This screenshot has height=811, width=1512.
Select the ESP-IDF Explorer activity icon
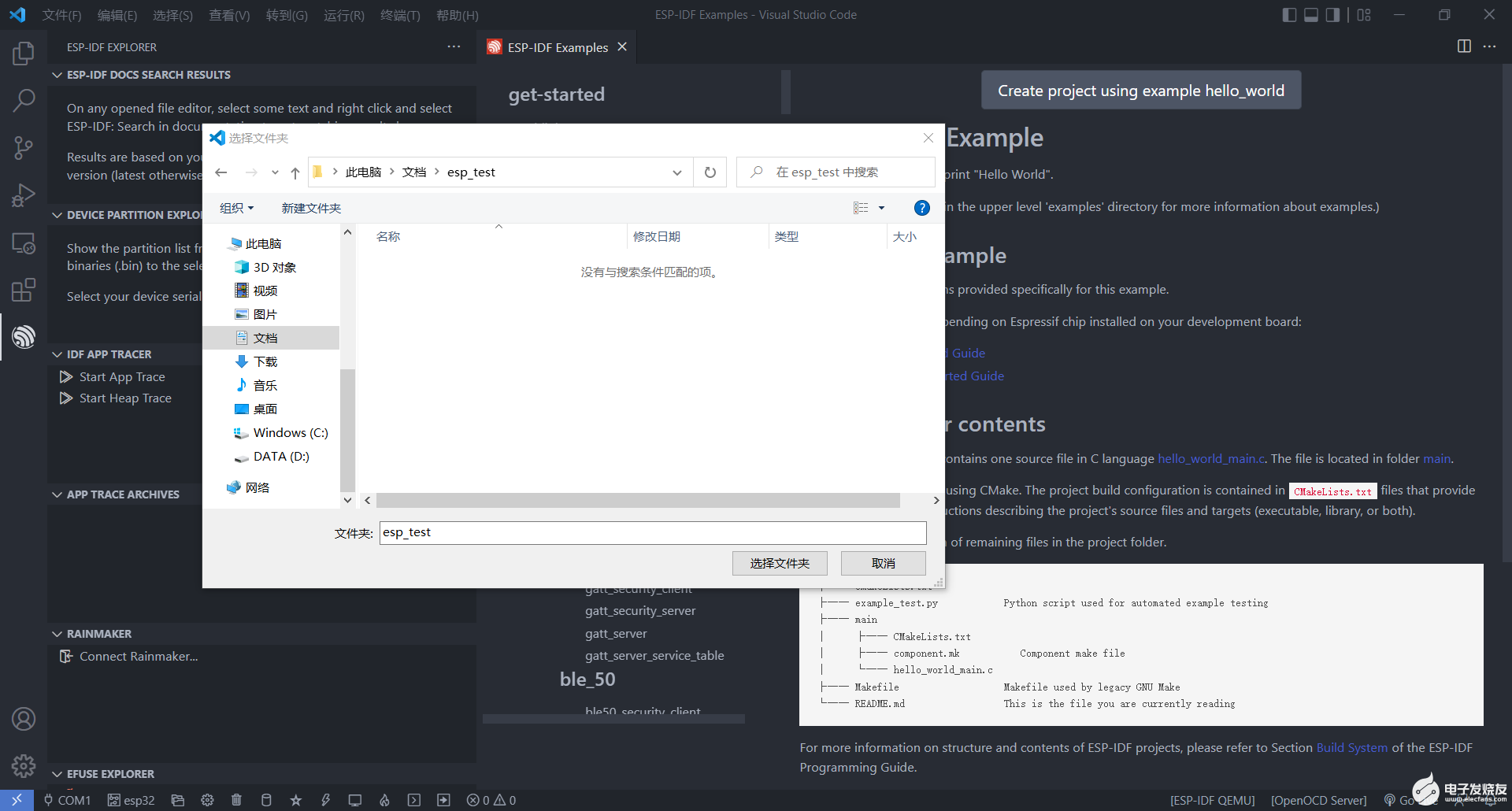24,337
